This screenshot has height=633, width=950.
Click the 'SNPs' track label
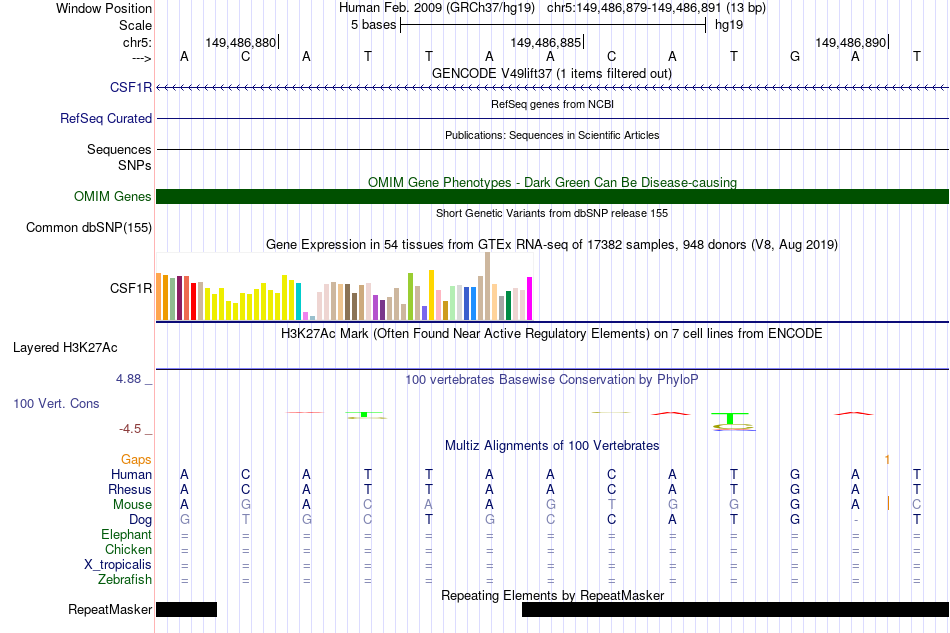click(135, 165)
